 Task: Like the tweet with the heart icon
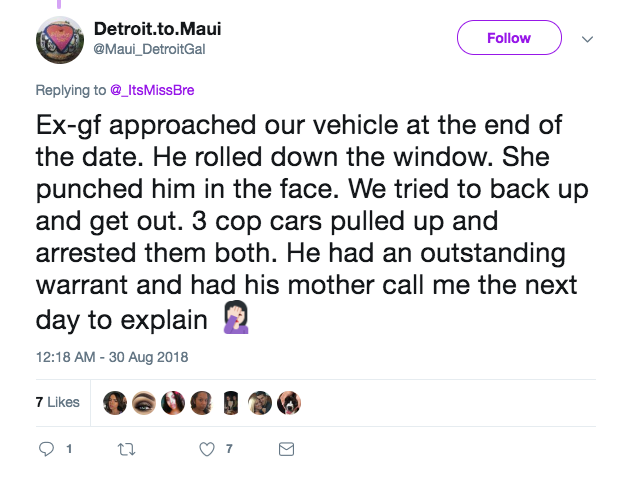(207, 449)
